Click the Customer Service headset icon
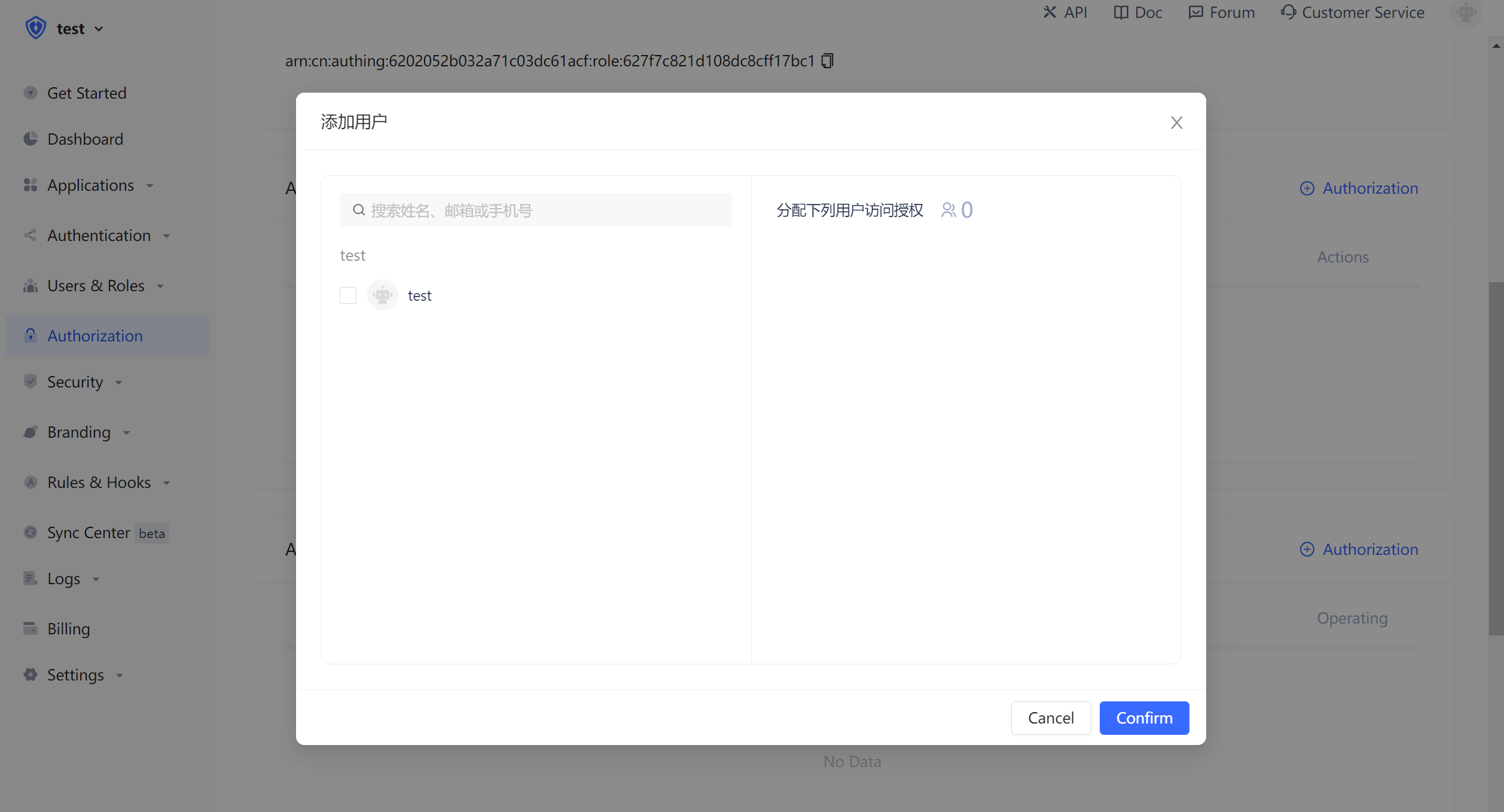The height and width of the screenshot is (812, 1504). (x=1288, y=13)
